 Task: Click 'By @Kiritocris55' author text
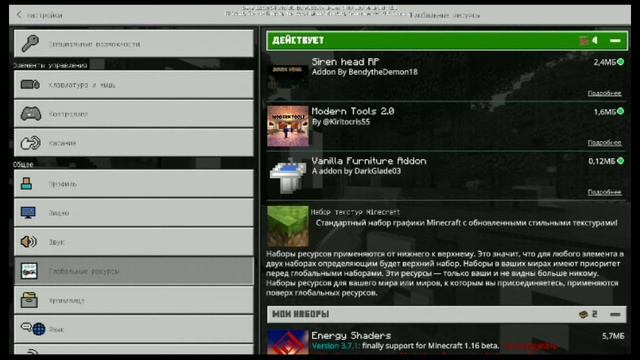(x=341, y=122)
